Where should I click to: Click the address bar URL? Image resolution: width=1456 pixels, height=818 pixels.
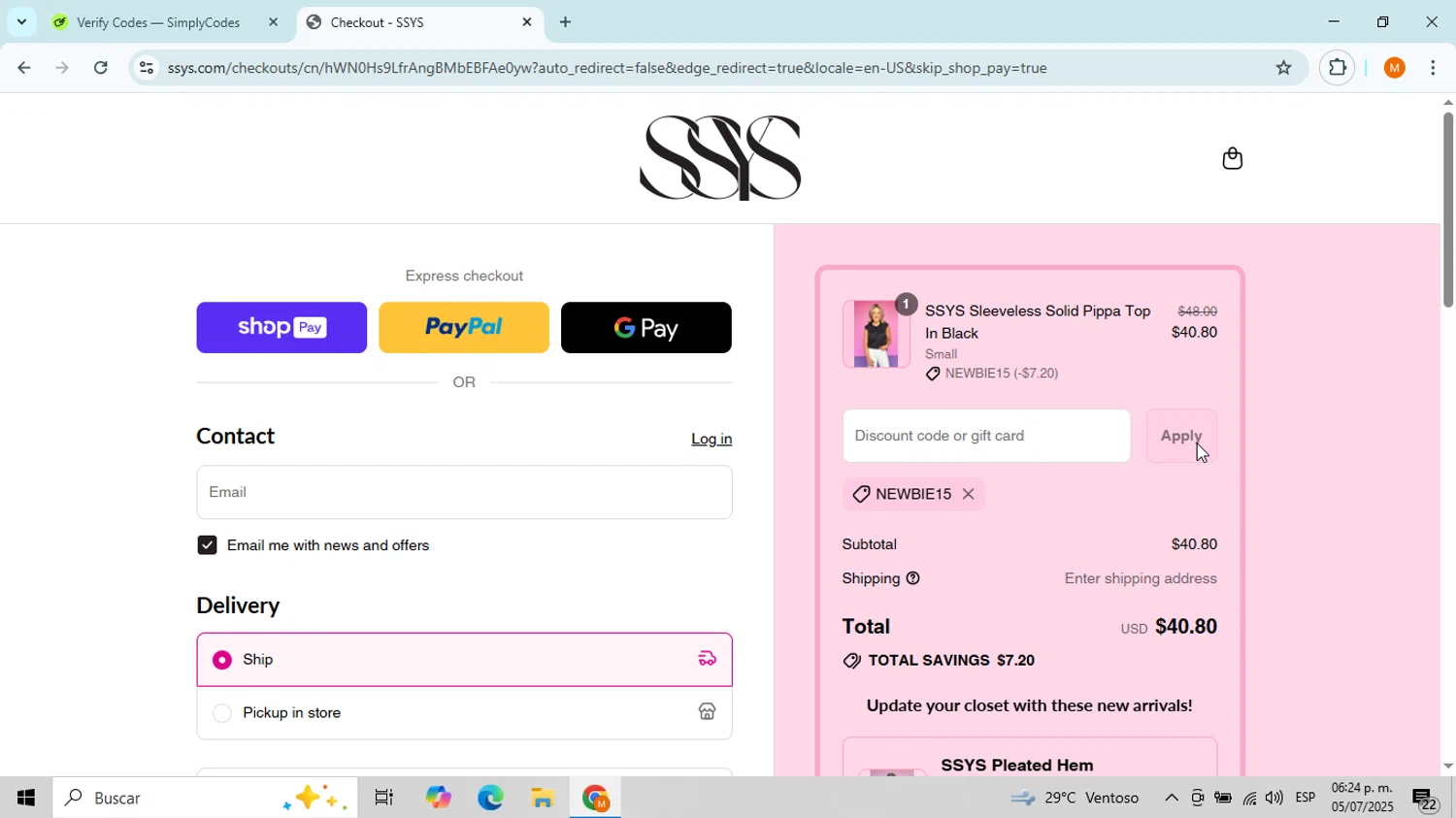(x=607, y=68)
